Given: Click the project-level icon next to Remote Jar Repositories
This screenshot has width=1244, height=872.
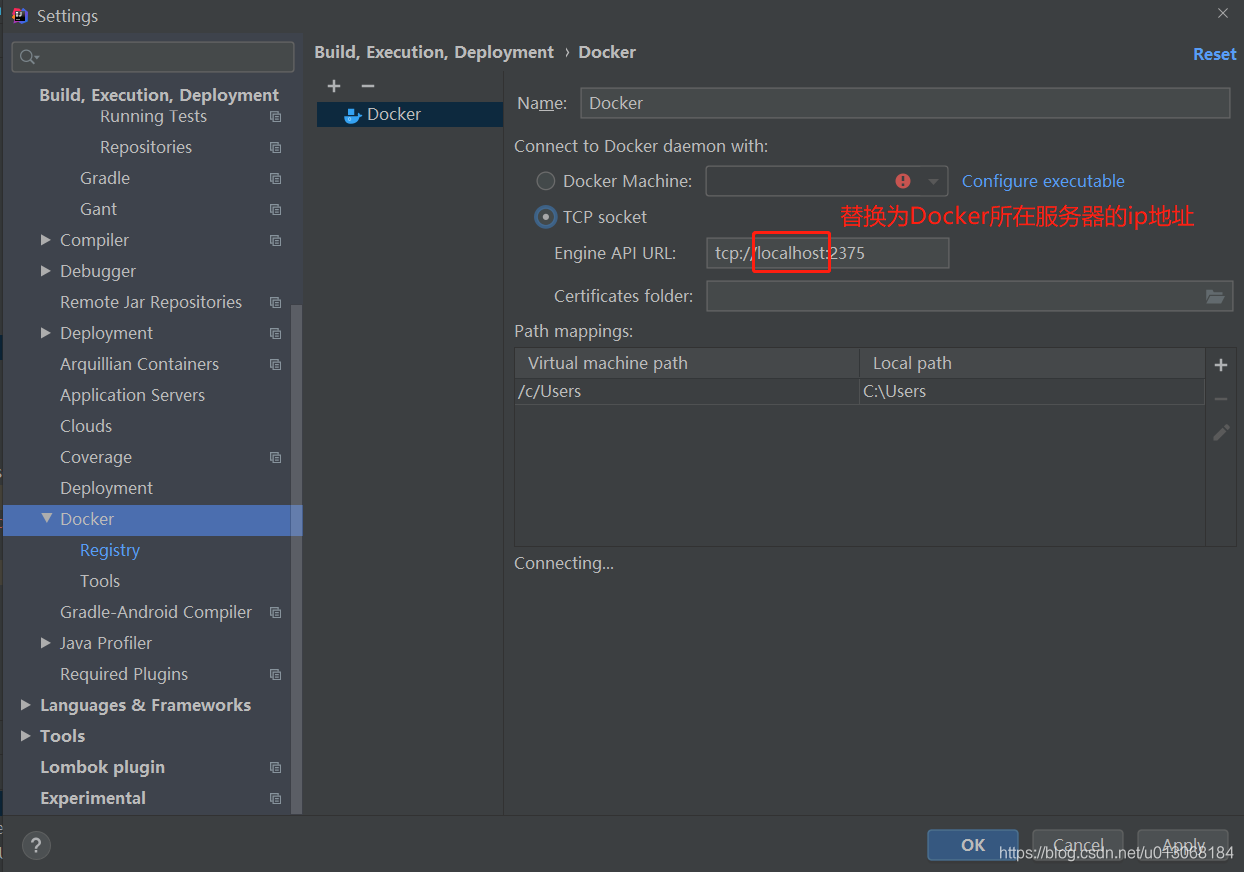Looking at the screenshot, I should 276,303.
